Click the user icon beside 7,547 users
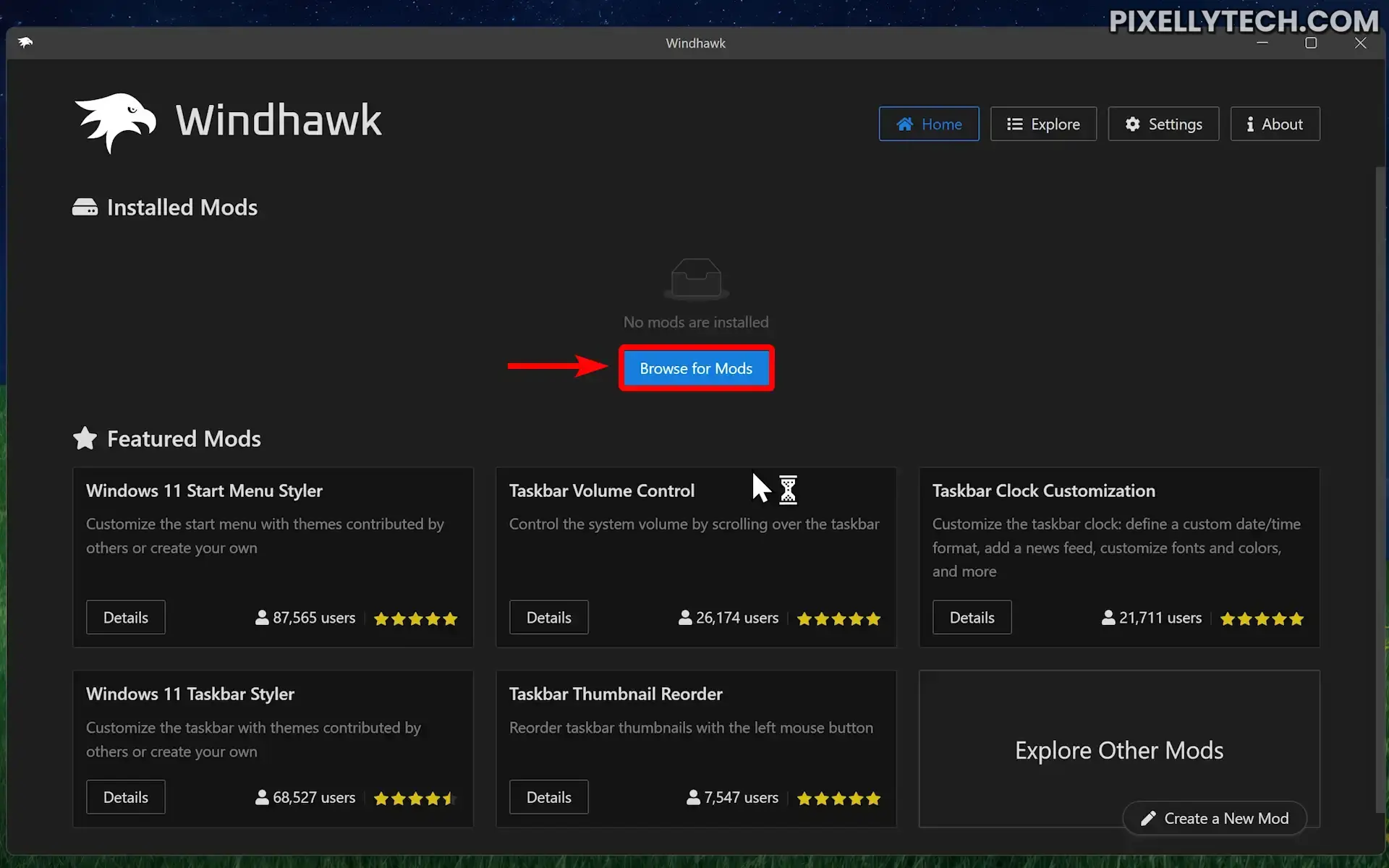 click(693, 797)
